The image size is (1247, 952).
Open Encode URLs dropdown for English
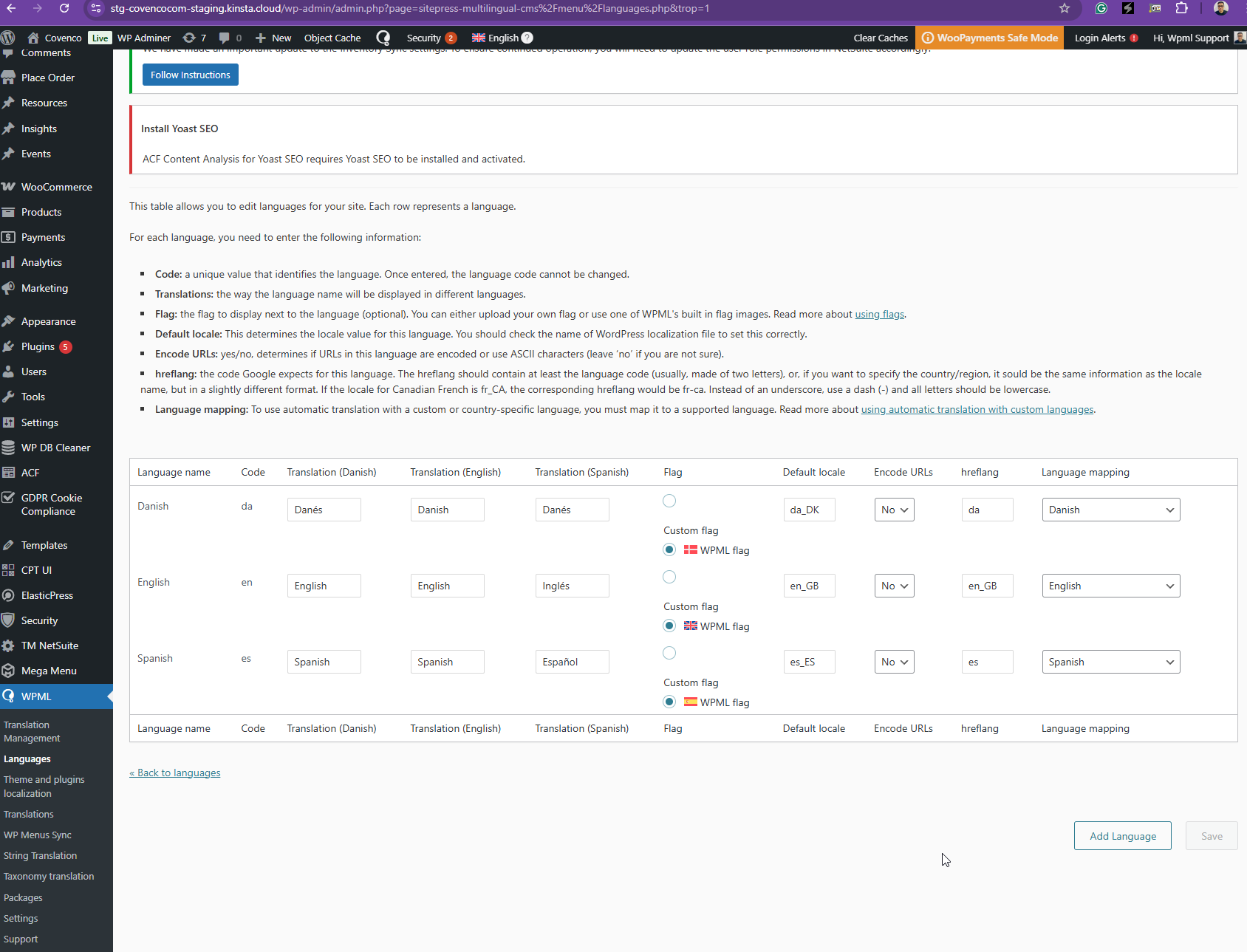pos(894,586)
